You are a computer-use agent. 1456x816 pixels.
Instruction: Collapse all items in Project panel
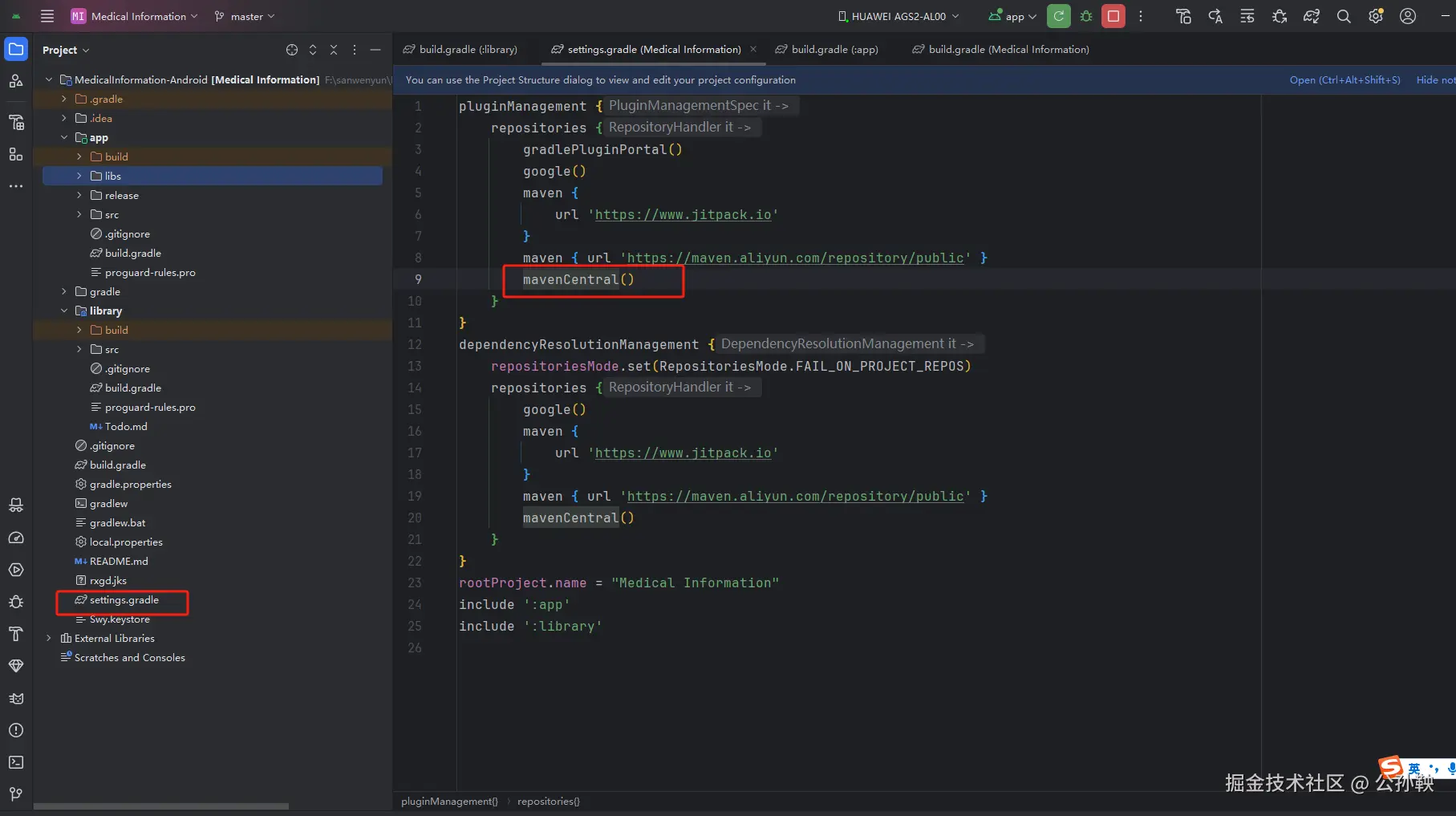pyautogui.click(x=334, y=50)
